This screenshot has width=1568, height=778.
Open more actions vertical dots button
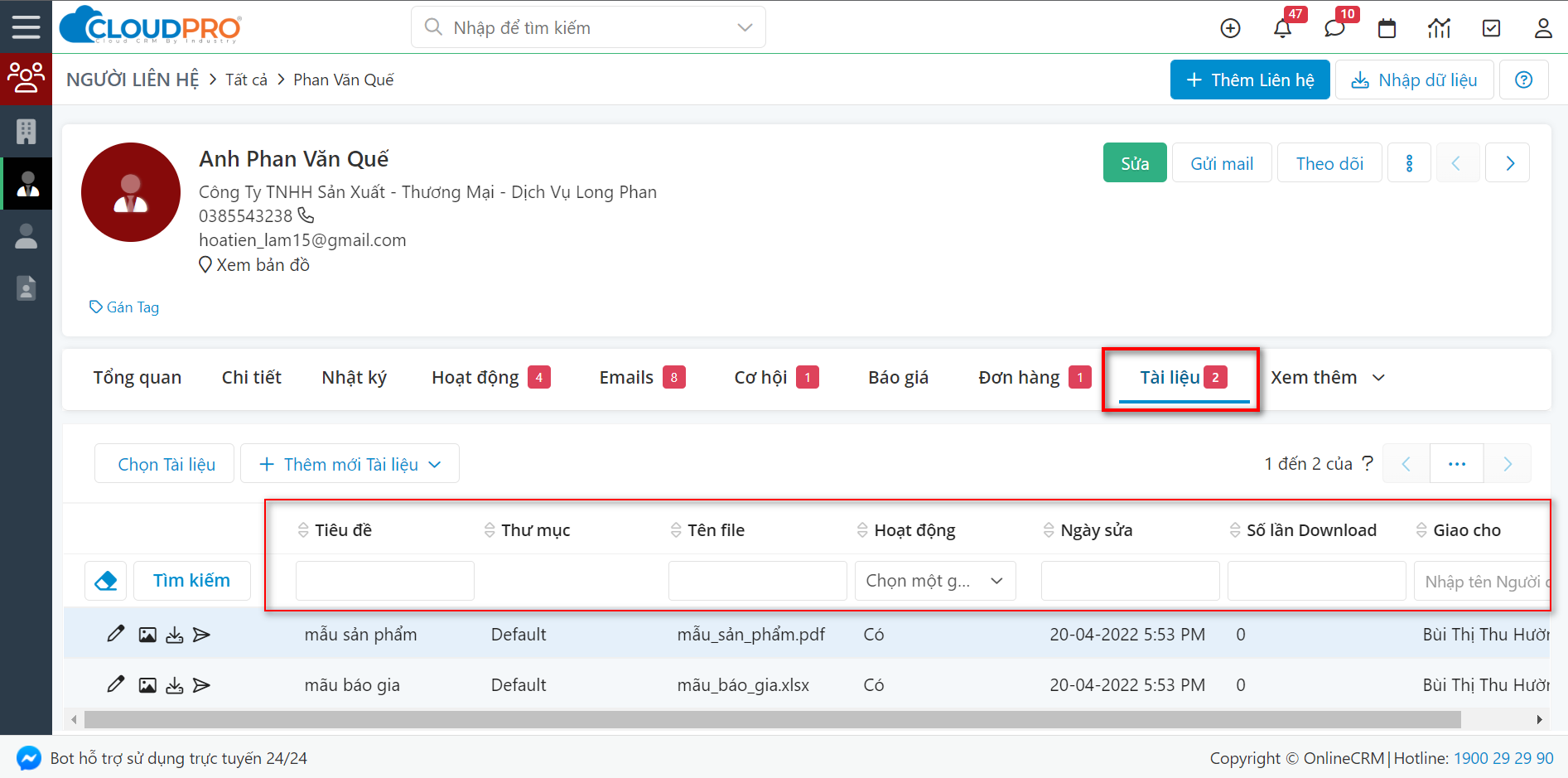tap(1409, 163)
